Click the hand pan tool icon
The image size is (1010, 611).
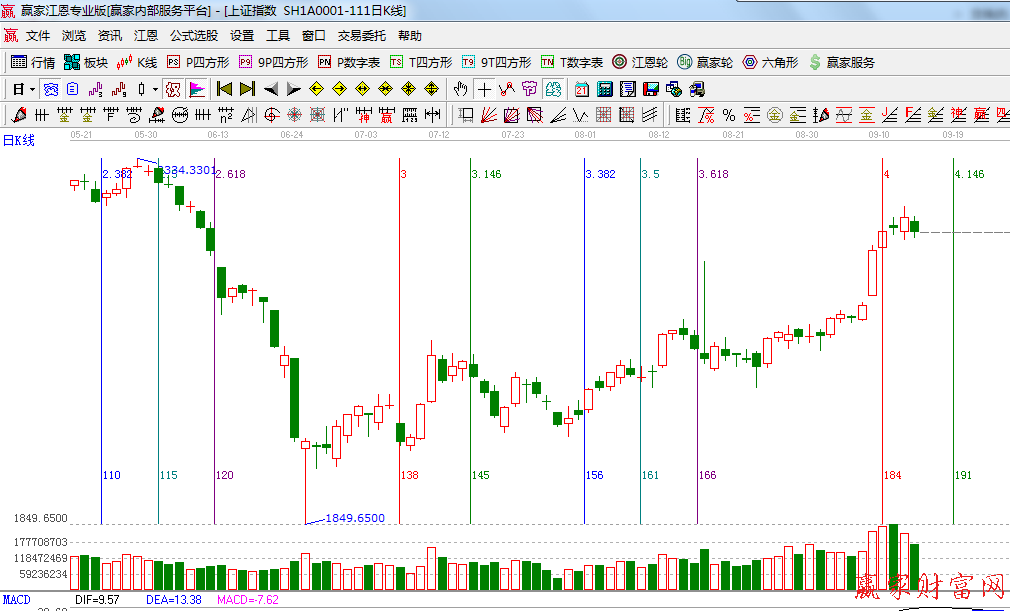(x=461, y=89)
